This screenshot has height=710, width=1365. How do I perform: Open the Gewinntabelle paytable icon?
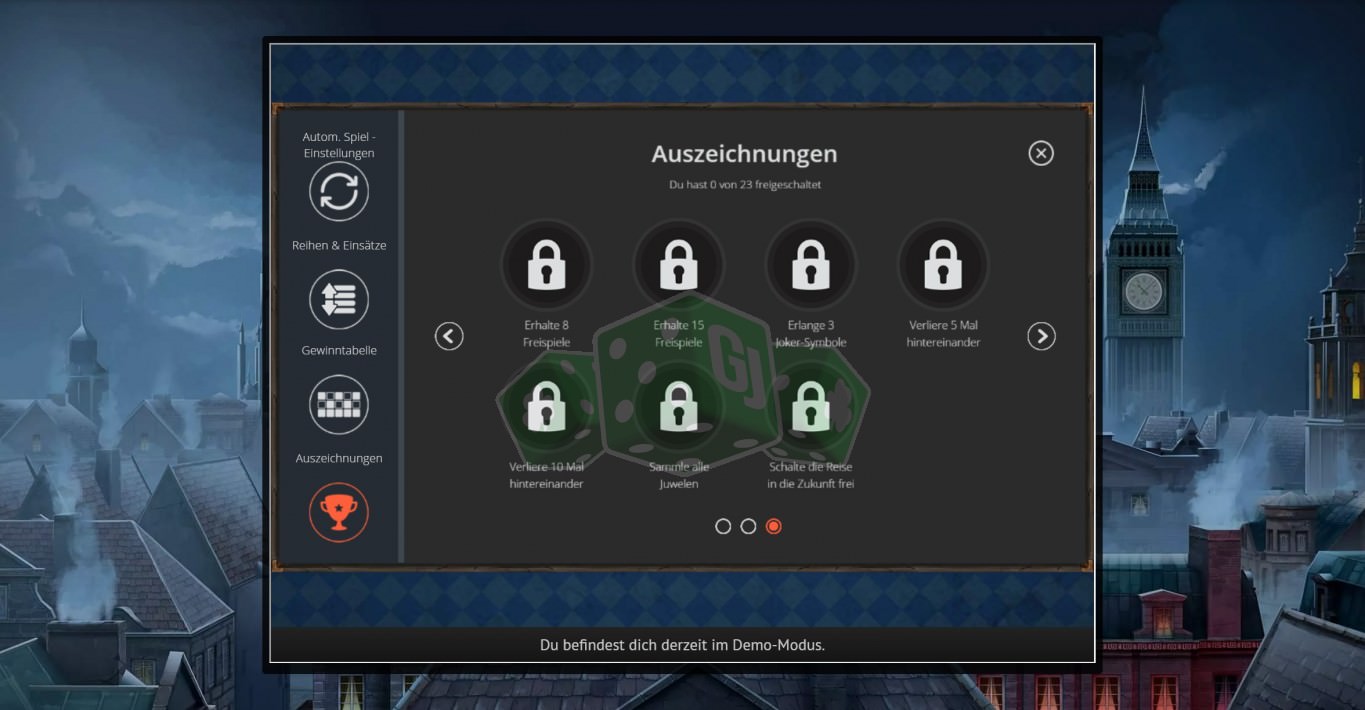click(x=339, y=405)
